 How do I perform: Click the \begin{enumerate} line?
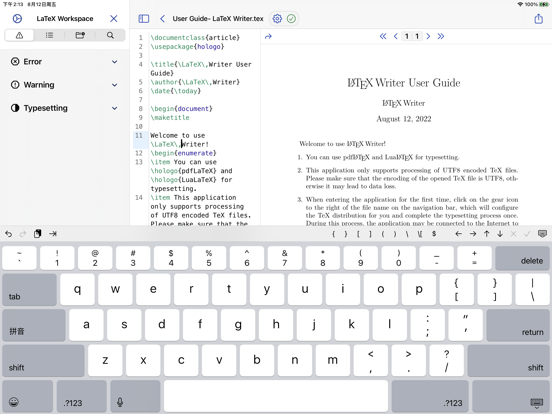pos(183,153)
